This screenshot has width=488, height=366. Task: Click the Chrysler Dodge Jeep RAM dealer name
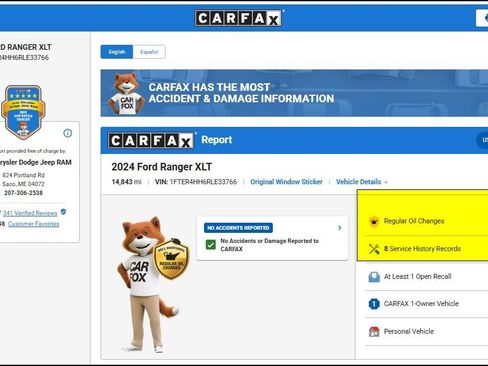[x=35, y=162]
